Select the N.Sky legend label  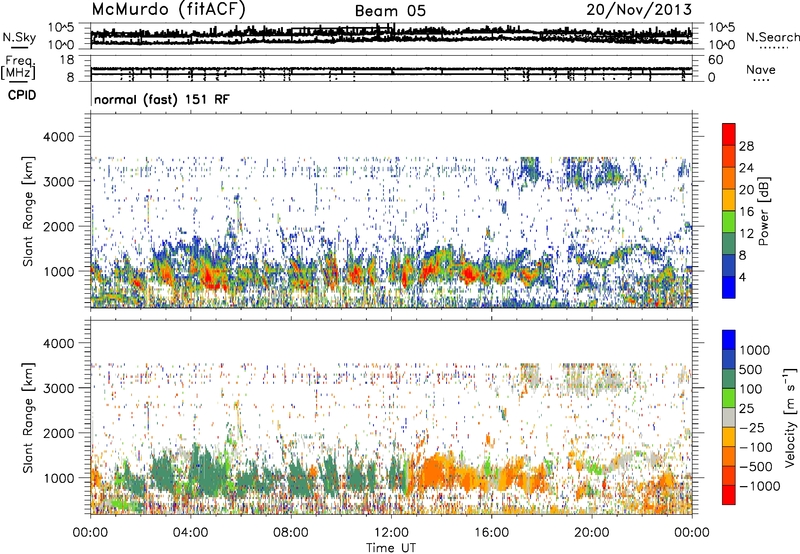(x=19, y=37)
